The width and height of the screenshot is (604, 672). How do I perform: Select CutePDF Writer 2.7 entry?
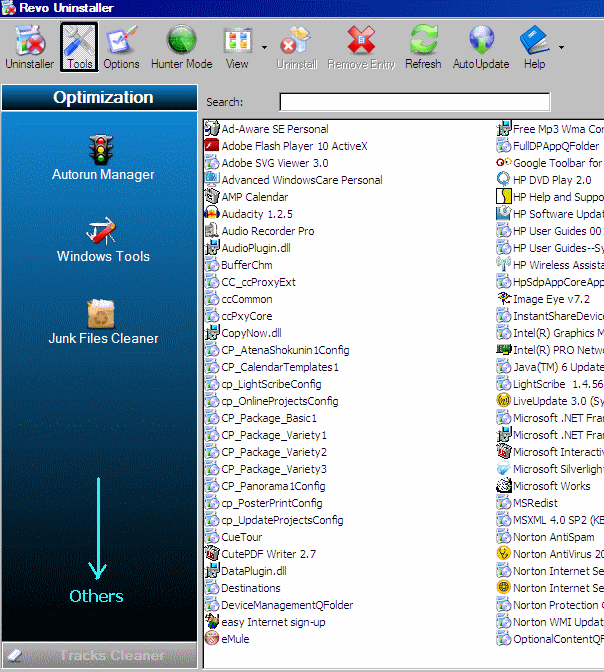pos(261,554)
